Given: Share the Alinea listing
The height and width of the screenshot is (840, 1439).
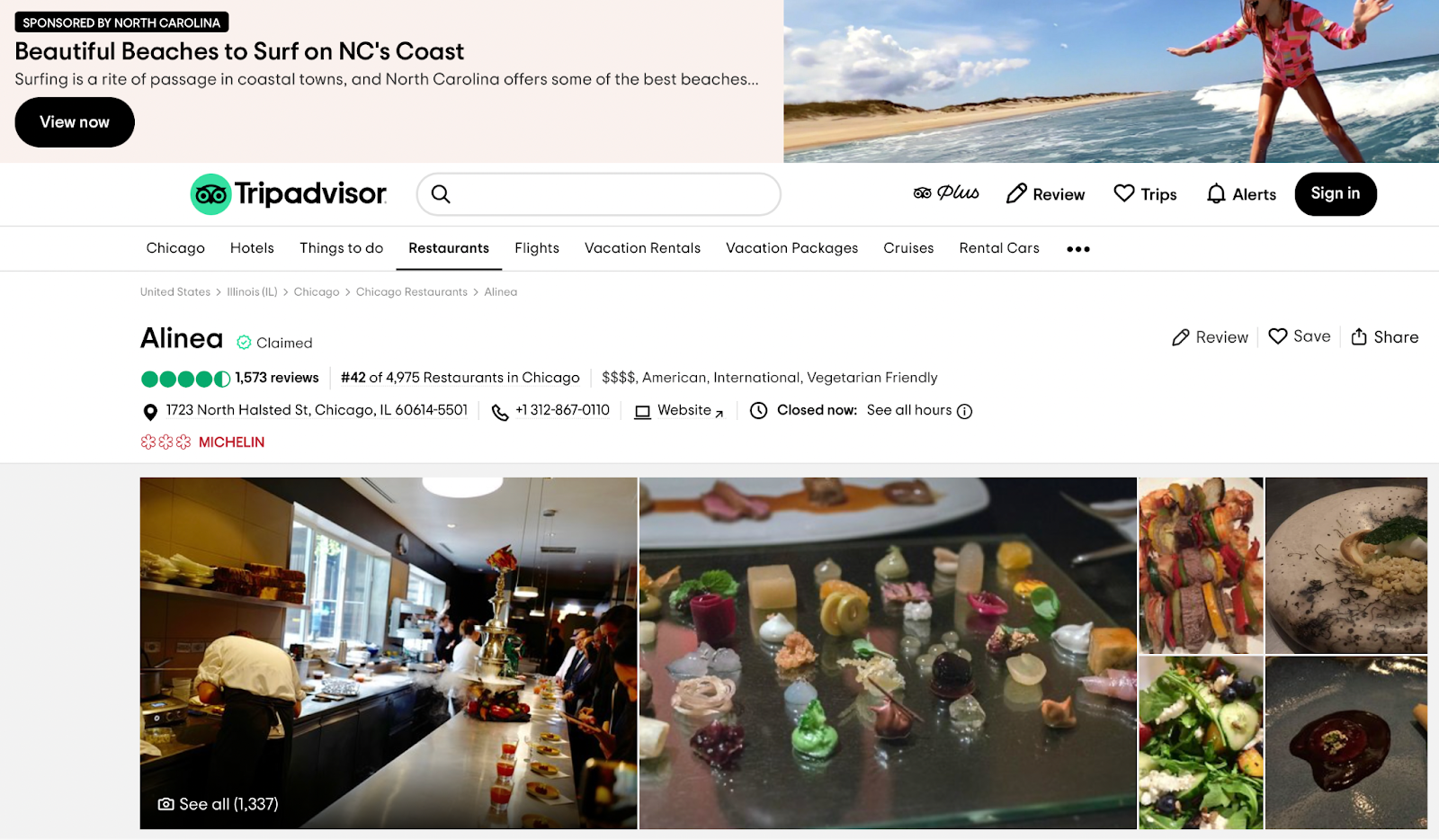Looking at the screenshot, I should point(1385,337).
